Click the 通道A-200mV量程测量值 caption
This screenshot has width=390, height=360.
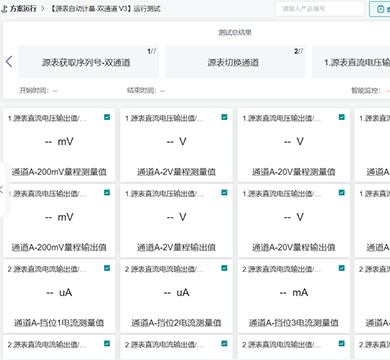pos(59,172)
